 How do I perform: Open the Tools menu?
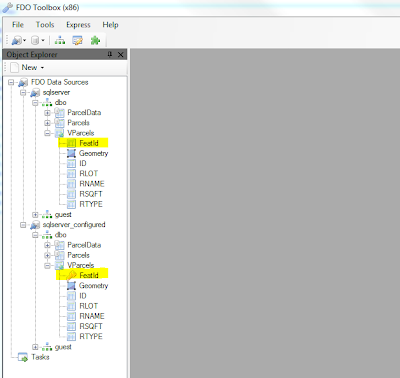tap(45, 25)
